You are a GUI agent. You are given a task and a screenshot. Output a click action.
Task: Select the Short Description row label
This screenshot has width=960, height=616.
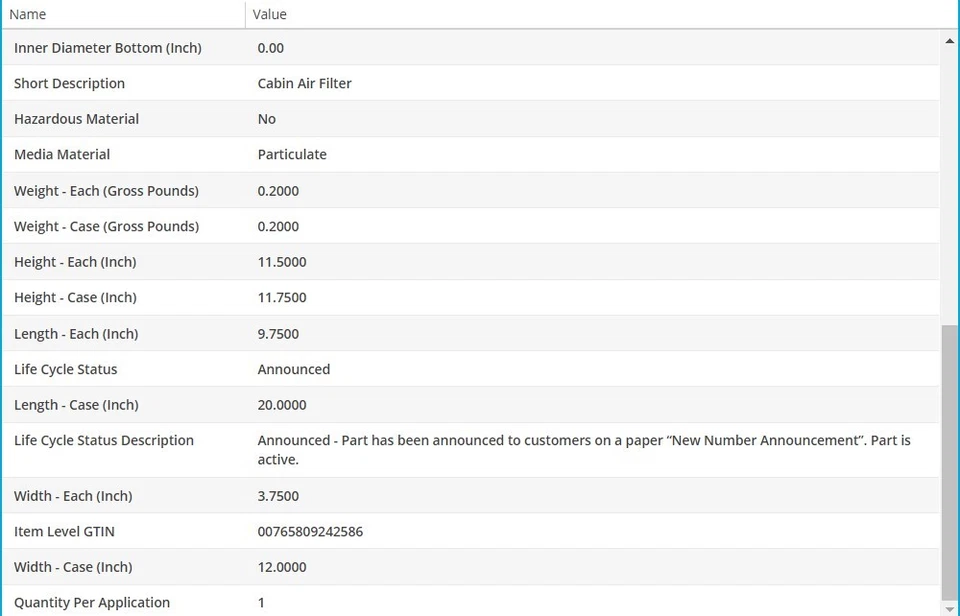pos(69,83)
